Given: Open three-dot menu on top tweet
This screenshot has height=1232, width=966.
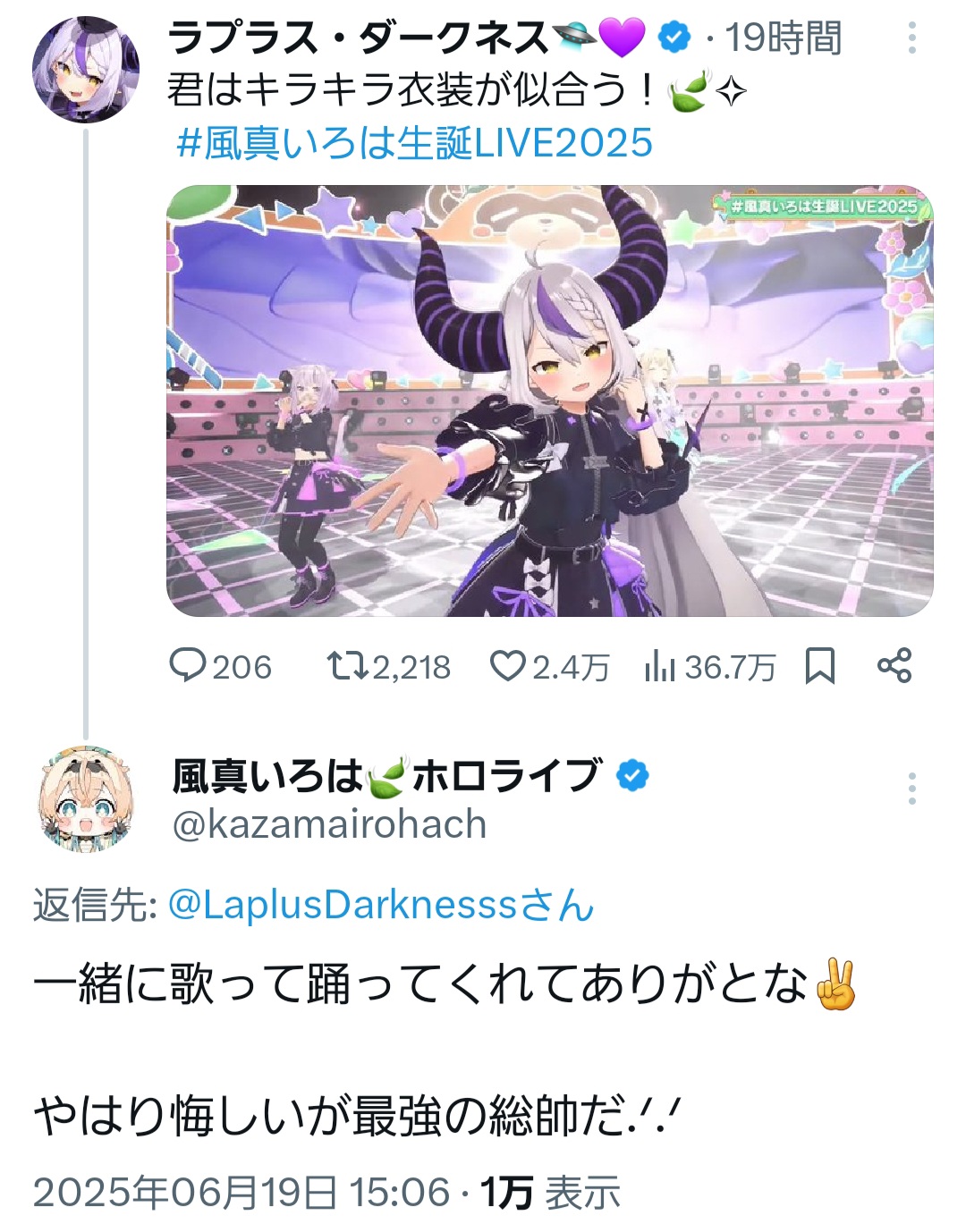Looking at the screenshot, I should [912, 38].
